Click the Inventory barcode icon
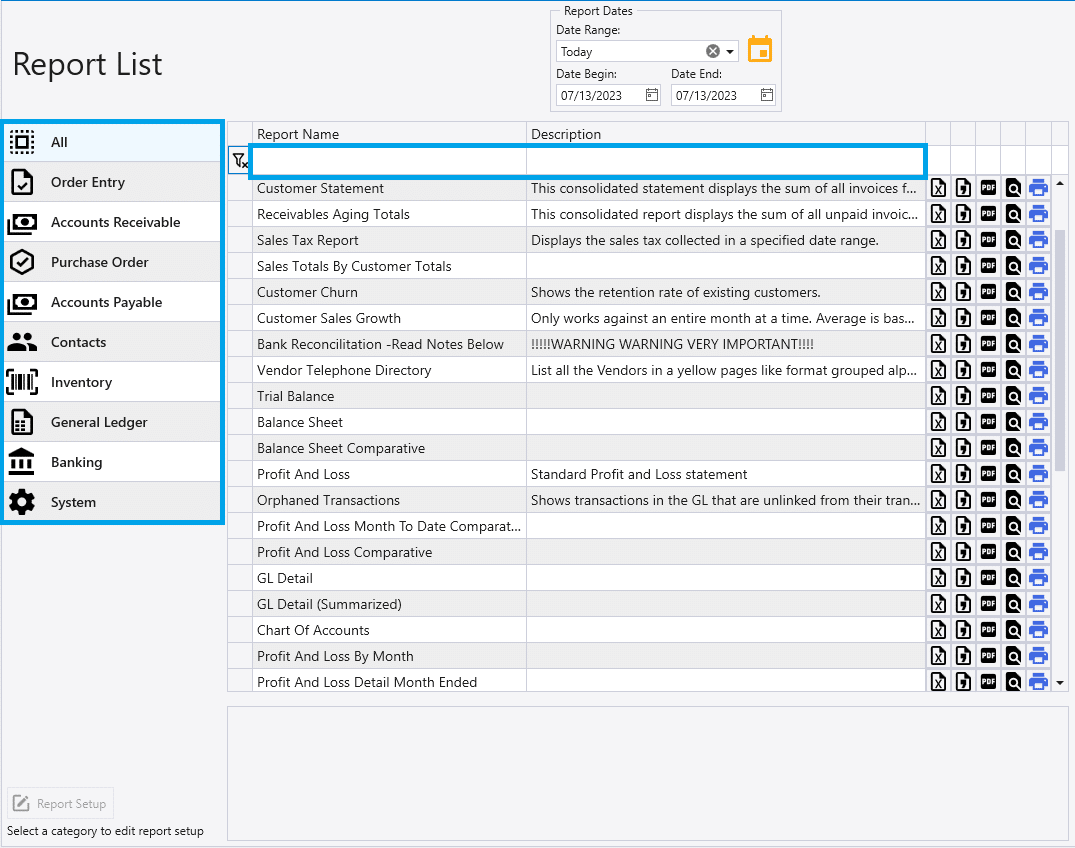 pyautogui.click(x=22, y=381)
